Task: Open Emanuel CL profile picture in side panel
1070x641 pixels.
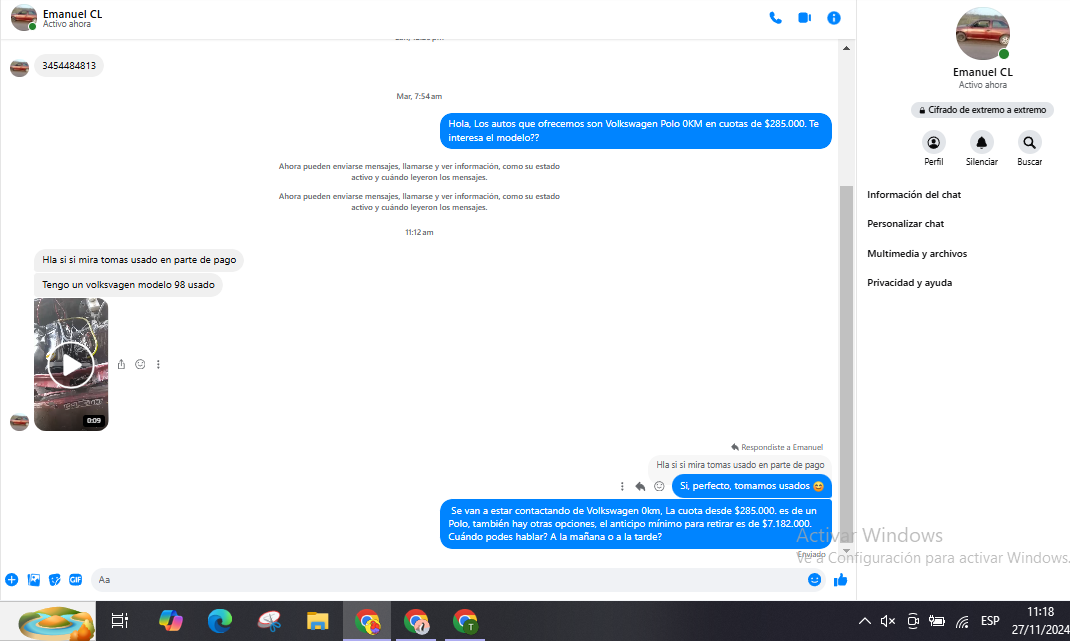Action: point(983,34)
